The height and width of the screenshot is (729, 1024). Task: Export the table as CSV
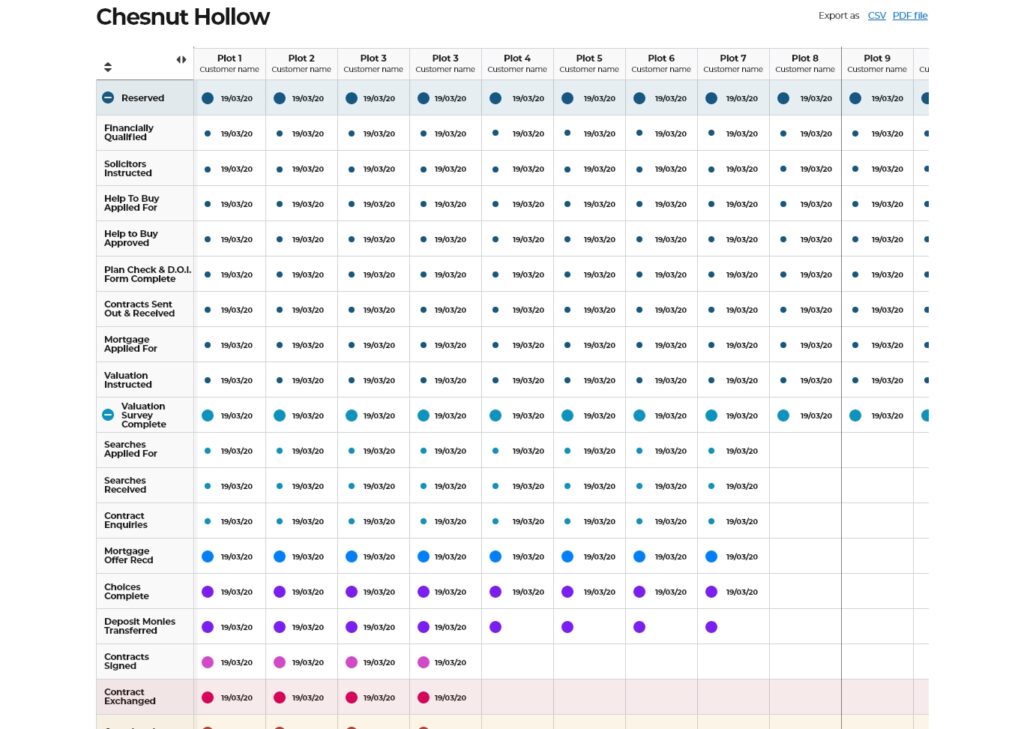pyautogui.click(x=876, y=16)
